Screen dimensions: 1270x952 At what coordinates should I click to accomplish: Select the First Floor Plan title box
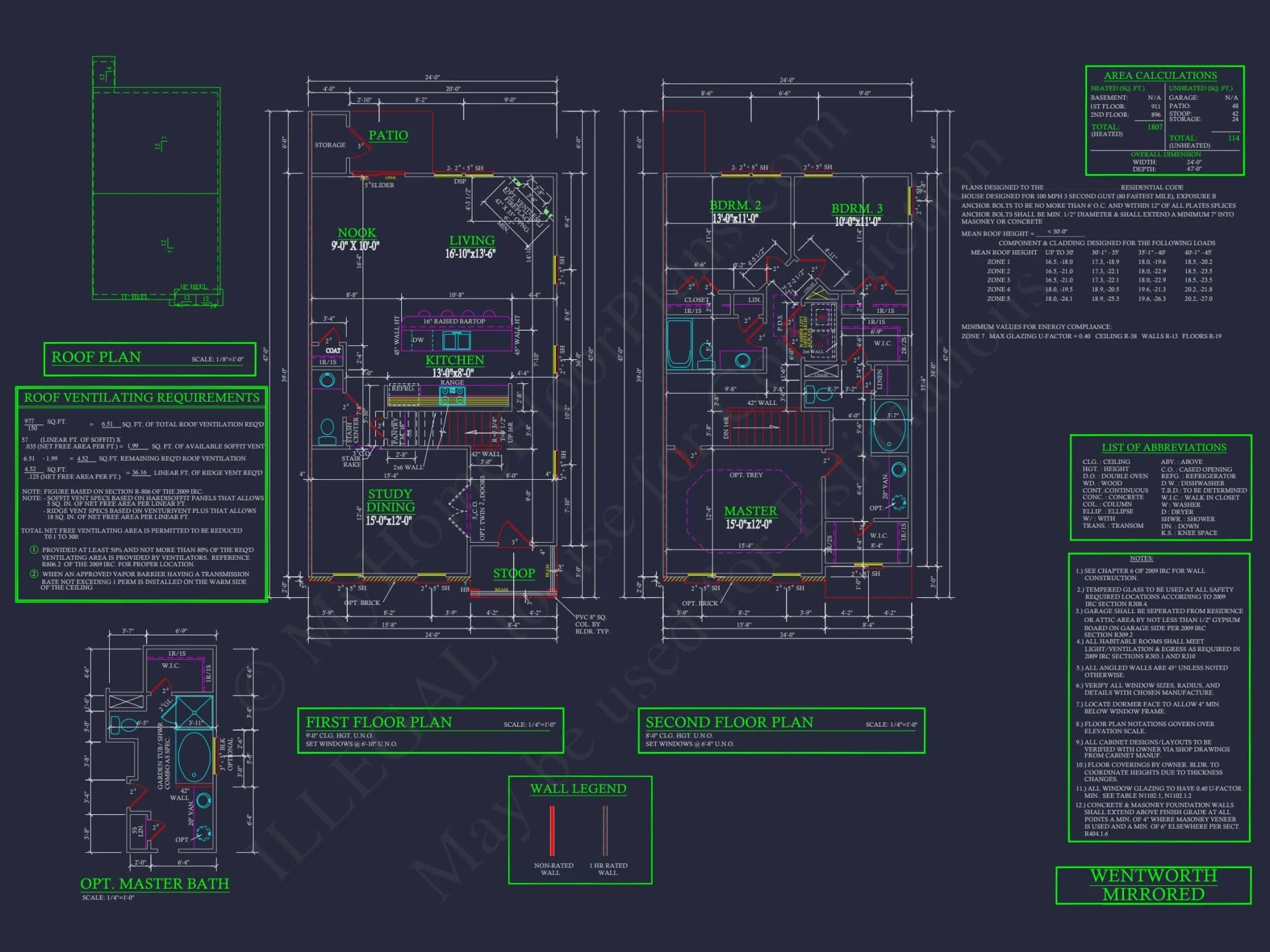[431, 731]
